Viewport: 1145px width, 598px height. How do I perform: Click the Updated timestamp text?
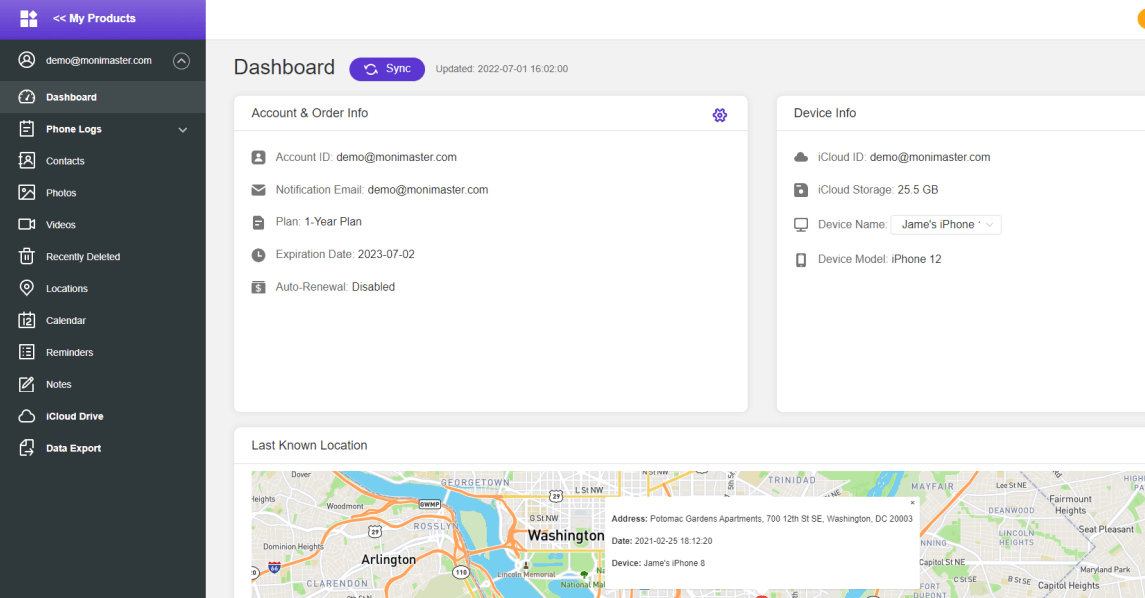(502, 69)
